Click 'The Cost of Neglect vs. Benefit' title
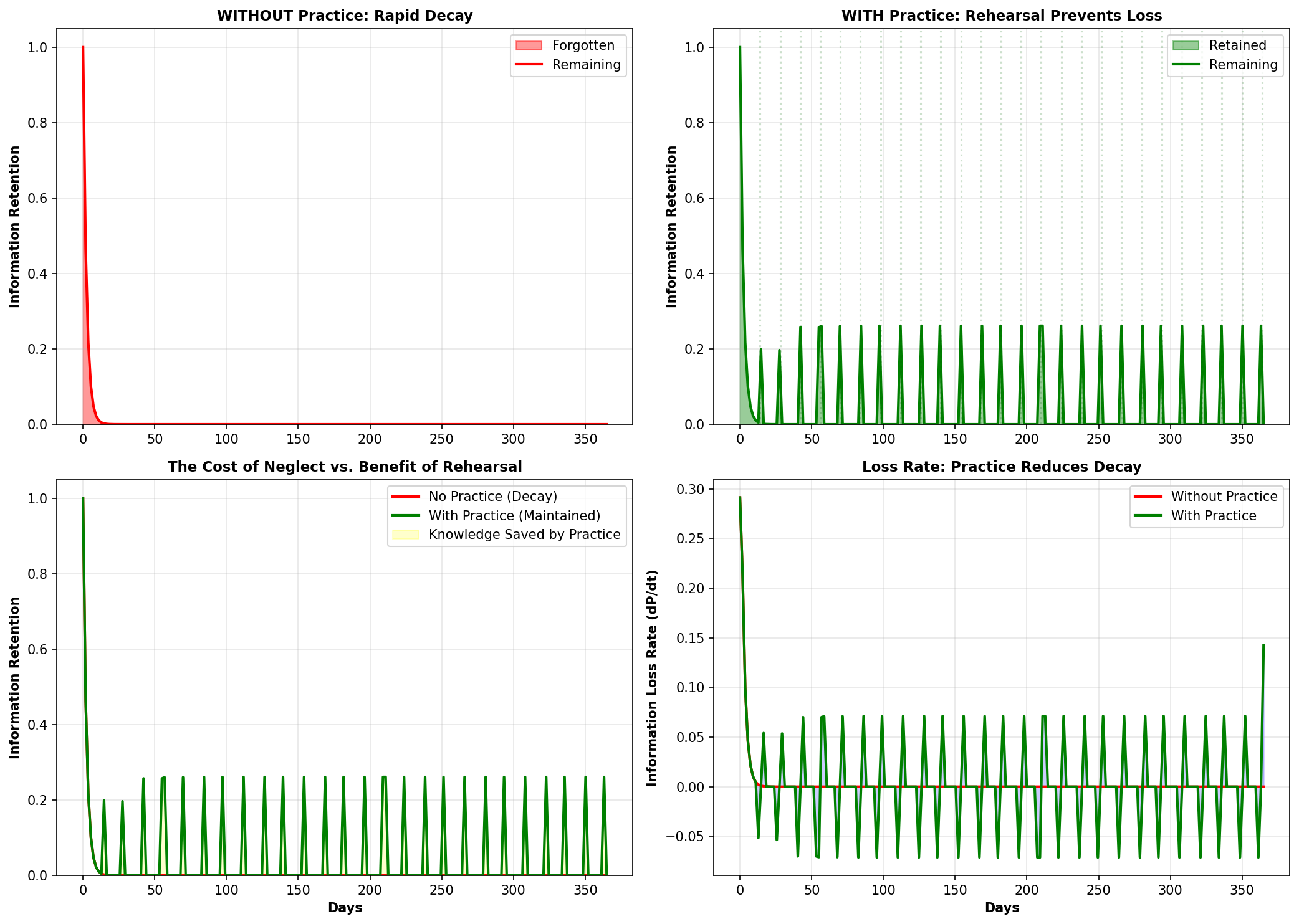The width and height of the screenshot is (1299, 924). (345, 467)
